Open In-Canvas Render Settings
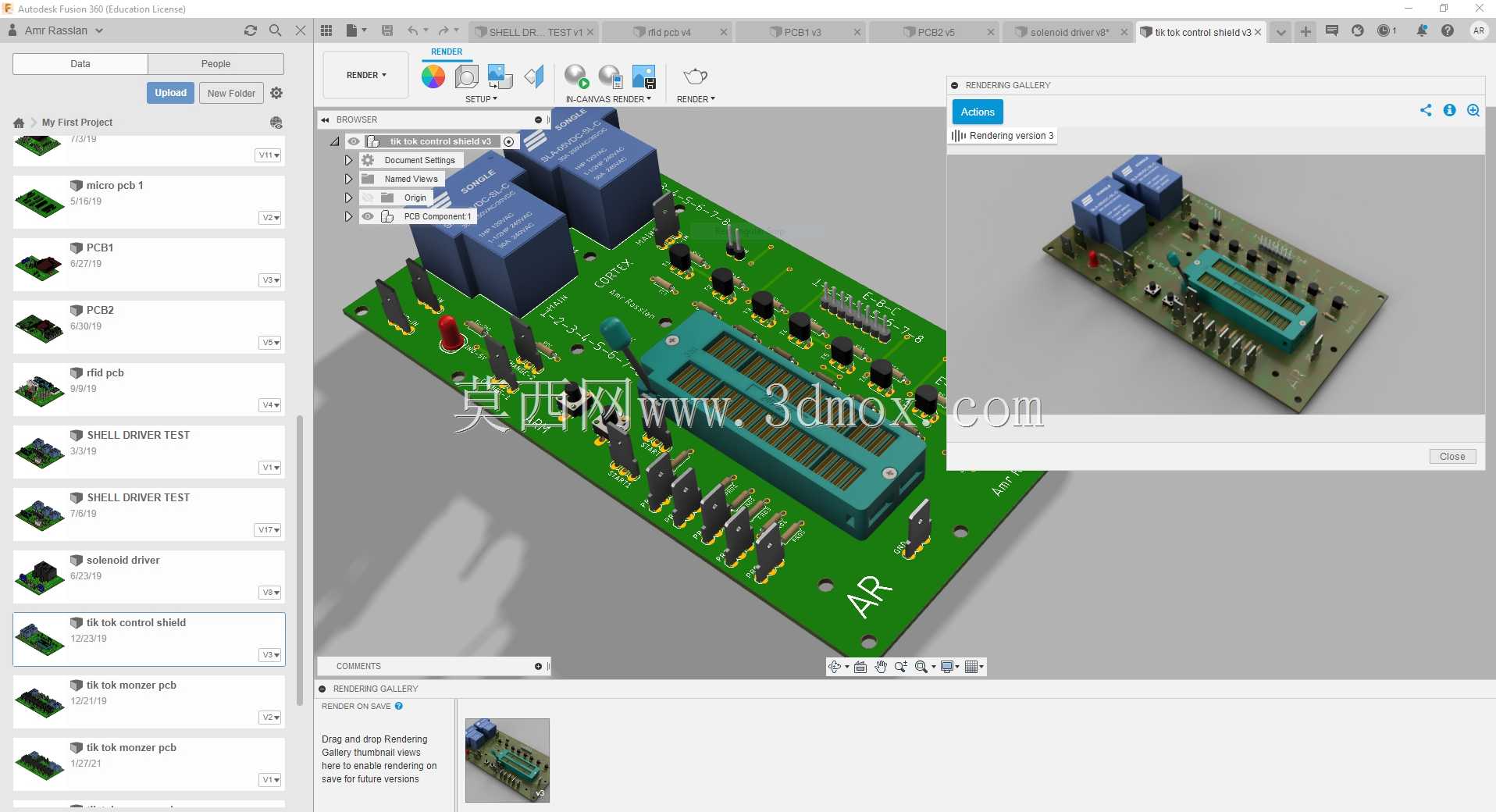 coord(611,77)
